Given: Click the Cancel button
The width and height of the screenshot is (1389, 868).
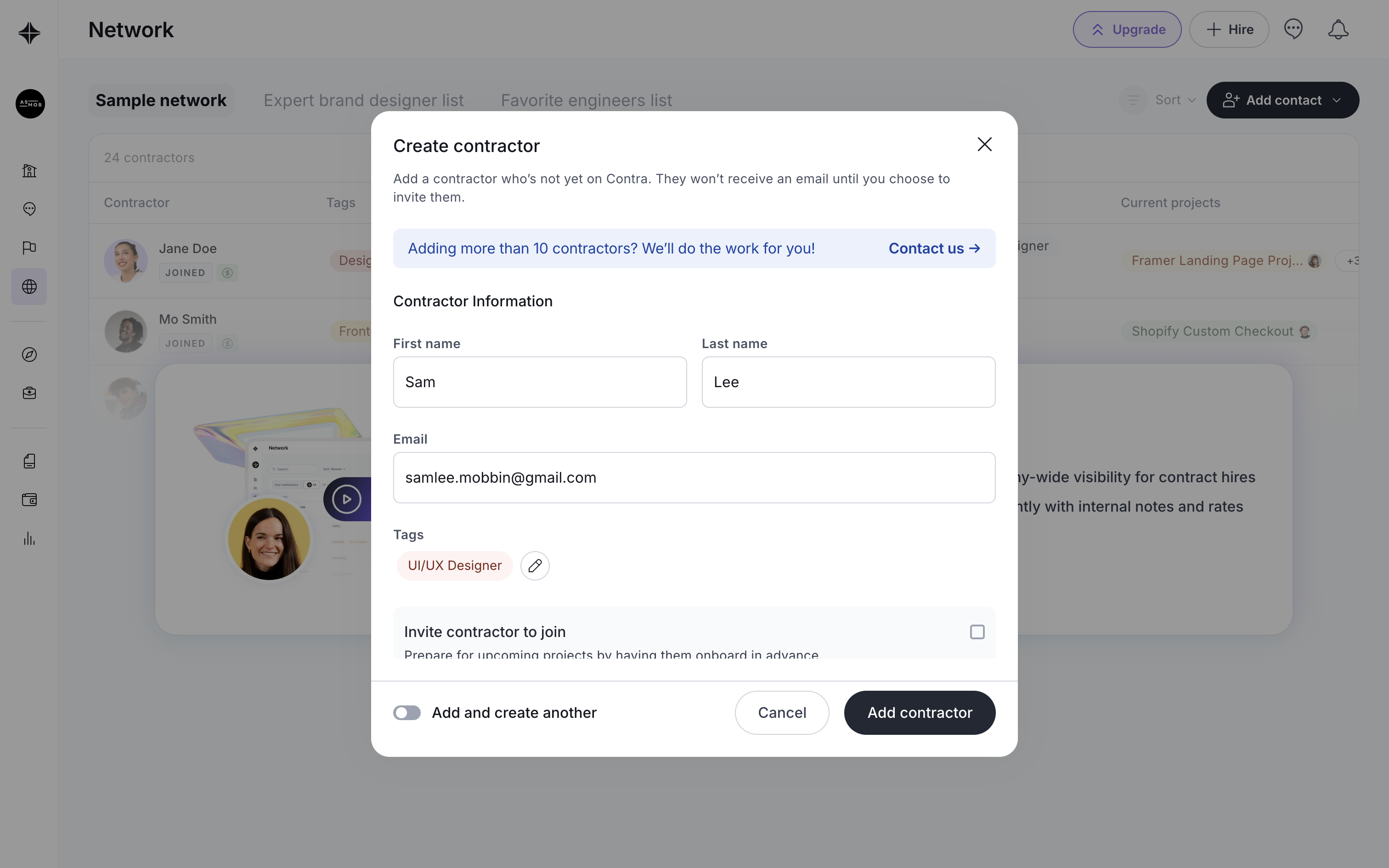Looking at the screenshot, I should [x=782, y=712].
